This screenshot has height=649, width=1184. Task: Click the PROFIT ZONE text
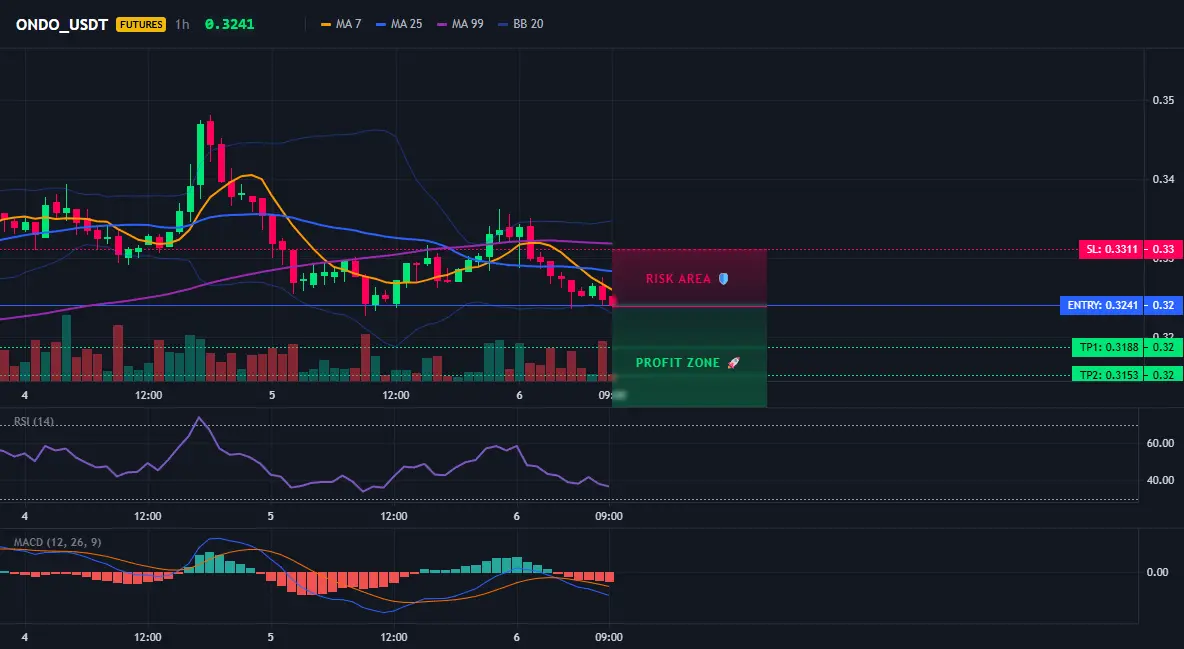click(x=677, y=363)
